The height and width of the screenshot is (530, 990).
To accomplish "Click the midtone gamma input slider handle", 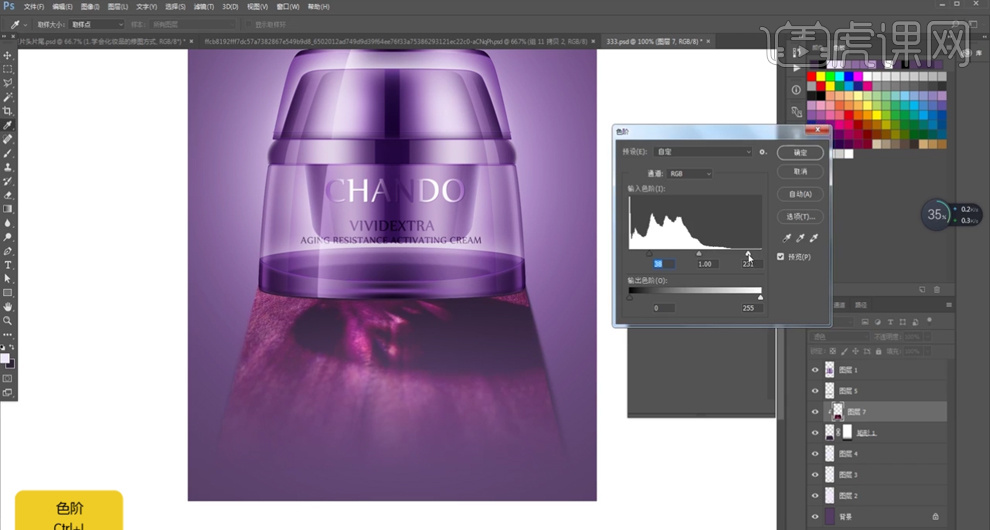I will 698,254.
